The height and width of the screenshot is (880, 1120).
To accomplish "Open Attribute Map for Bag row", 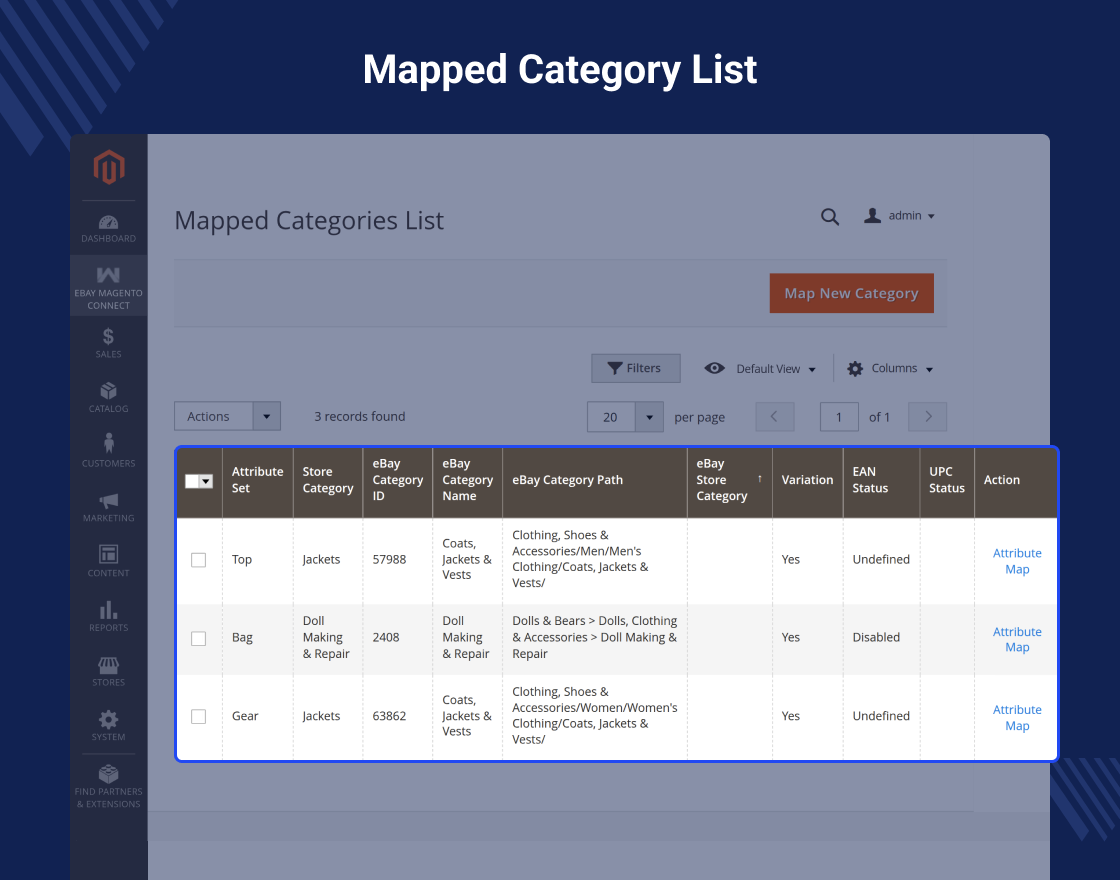I will click(1017, 639).
